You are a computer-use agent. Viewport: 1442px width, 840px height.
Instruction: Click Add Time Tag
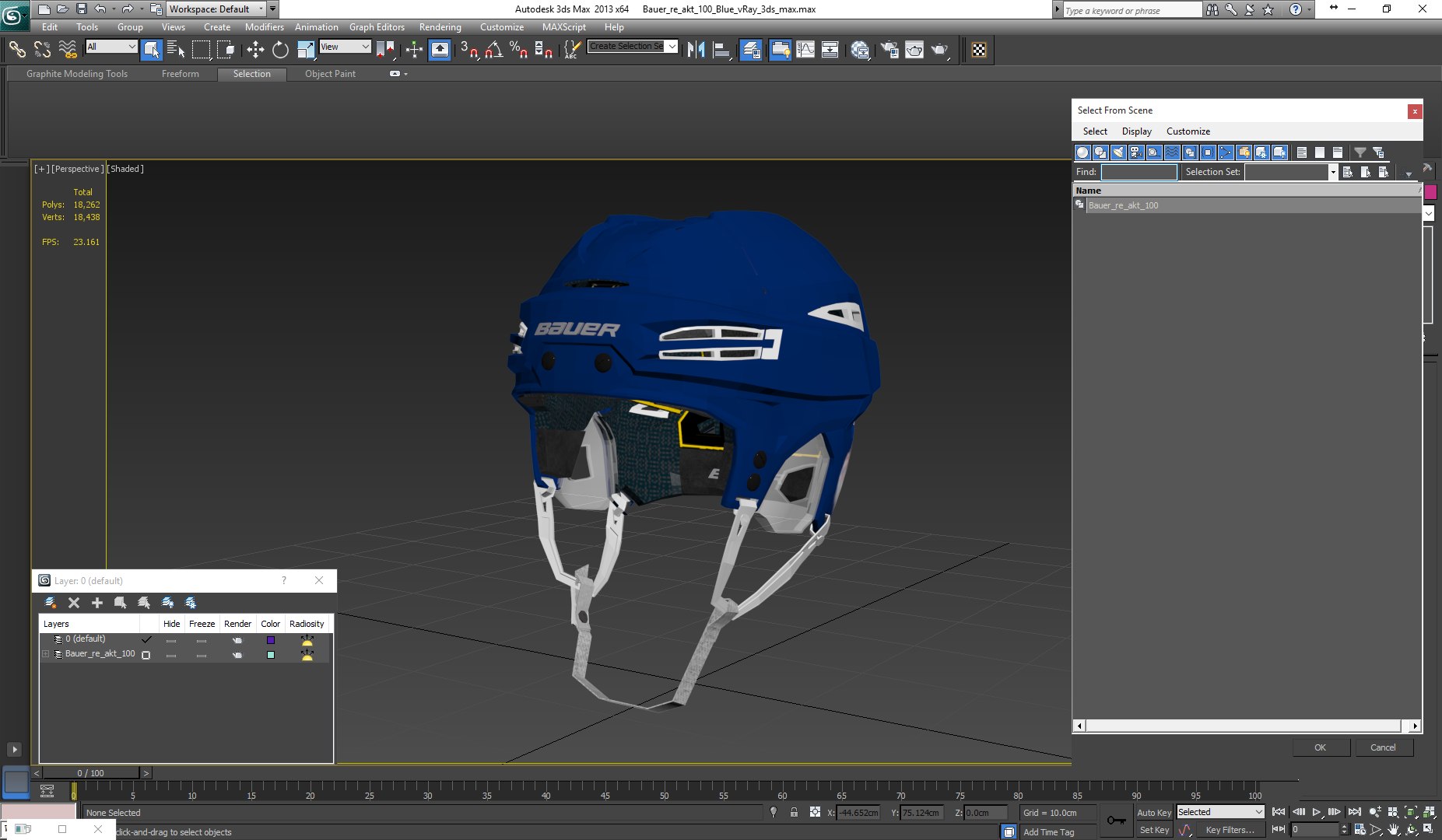(1048, 832)
